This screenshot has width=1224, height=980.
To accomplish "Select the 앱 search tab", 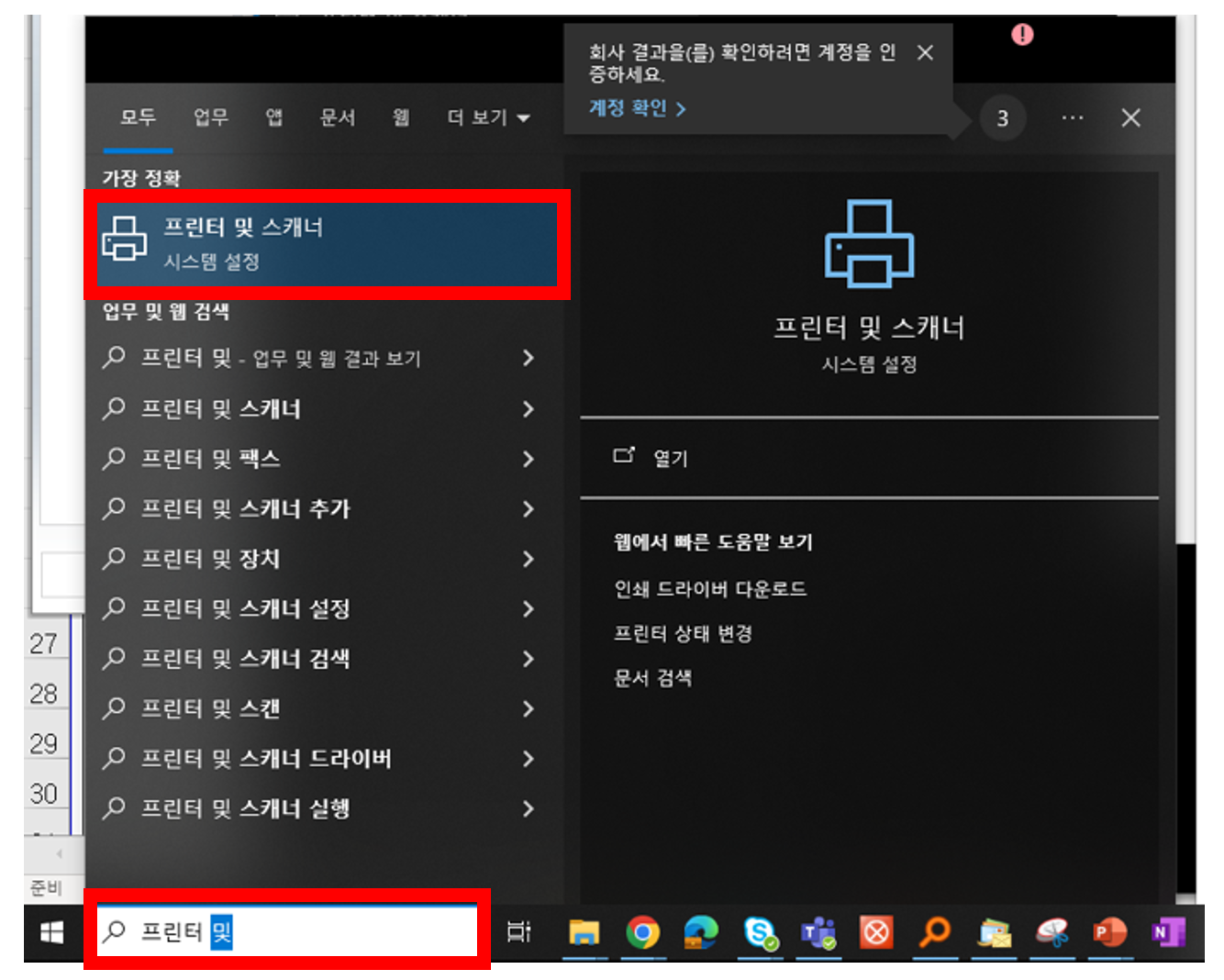I will tap(273, 117).
